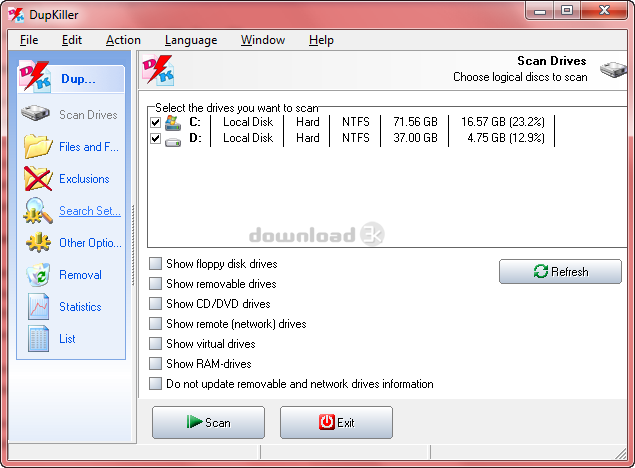The height and width of the screenshot is (468, 635).
Task: Uncheck the D: drive checkbox
Action: point(156,138)
